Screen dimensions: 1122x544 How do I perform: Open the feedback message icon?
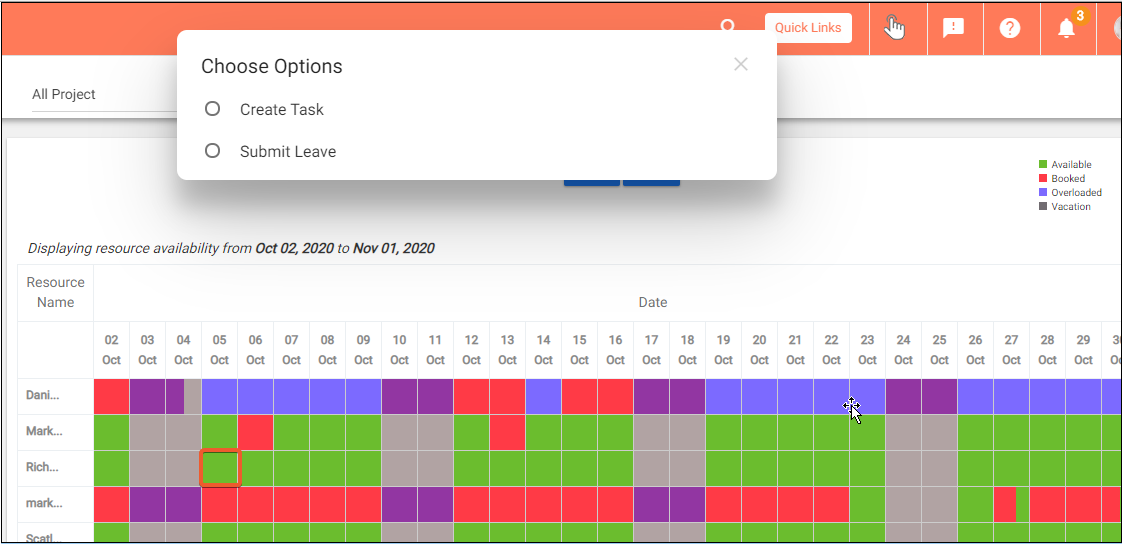[953, 28]
